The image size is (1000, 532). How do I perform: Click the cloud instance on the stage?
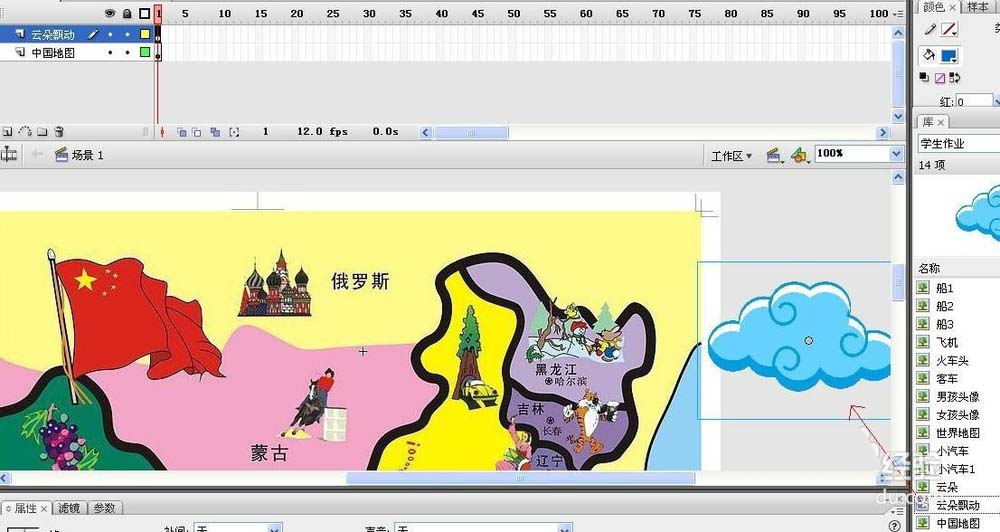tap(800, 337)
